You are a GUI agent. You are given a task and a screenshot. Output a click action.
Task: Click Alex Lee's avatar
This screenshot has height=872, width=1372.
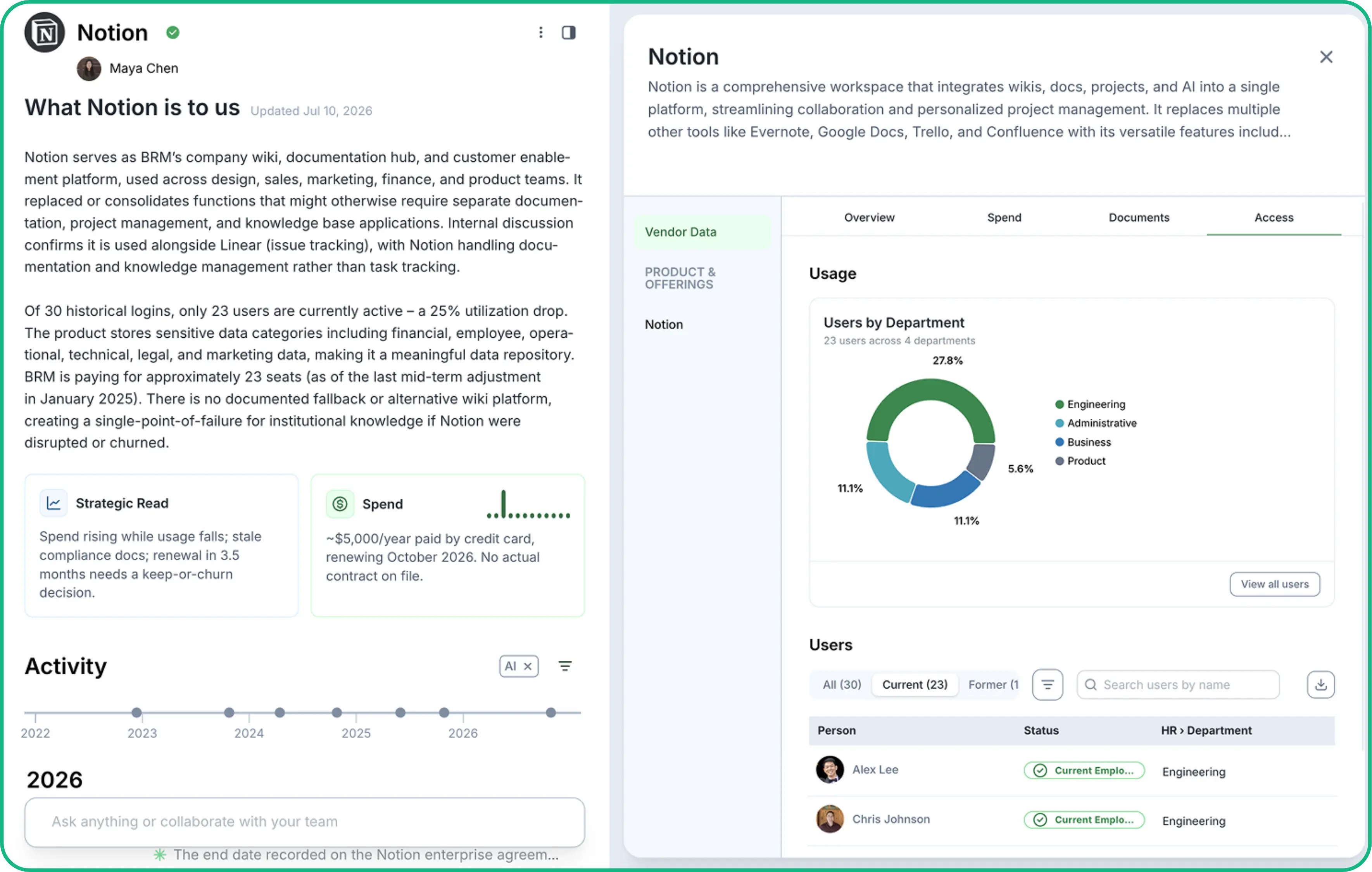pos(830,770)
